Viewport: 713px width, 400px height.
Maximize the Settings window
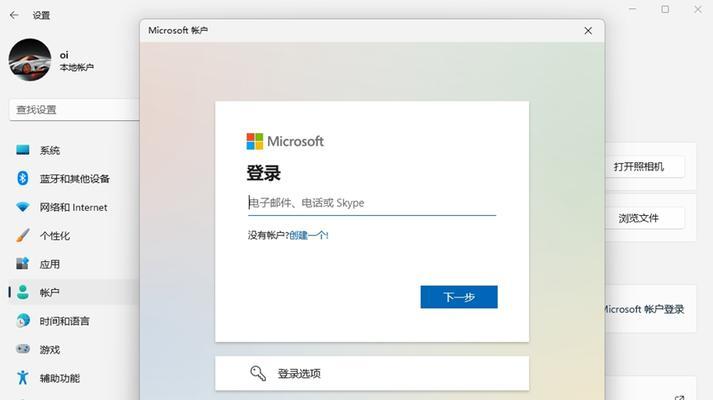pyautogui.click(x=665, y=9)
